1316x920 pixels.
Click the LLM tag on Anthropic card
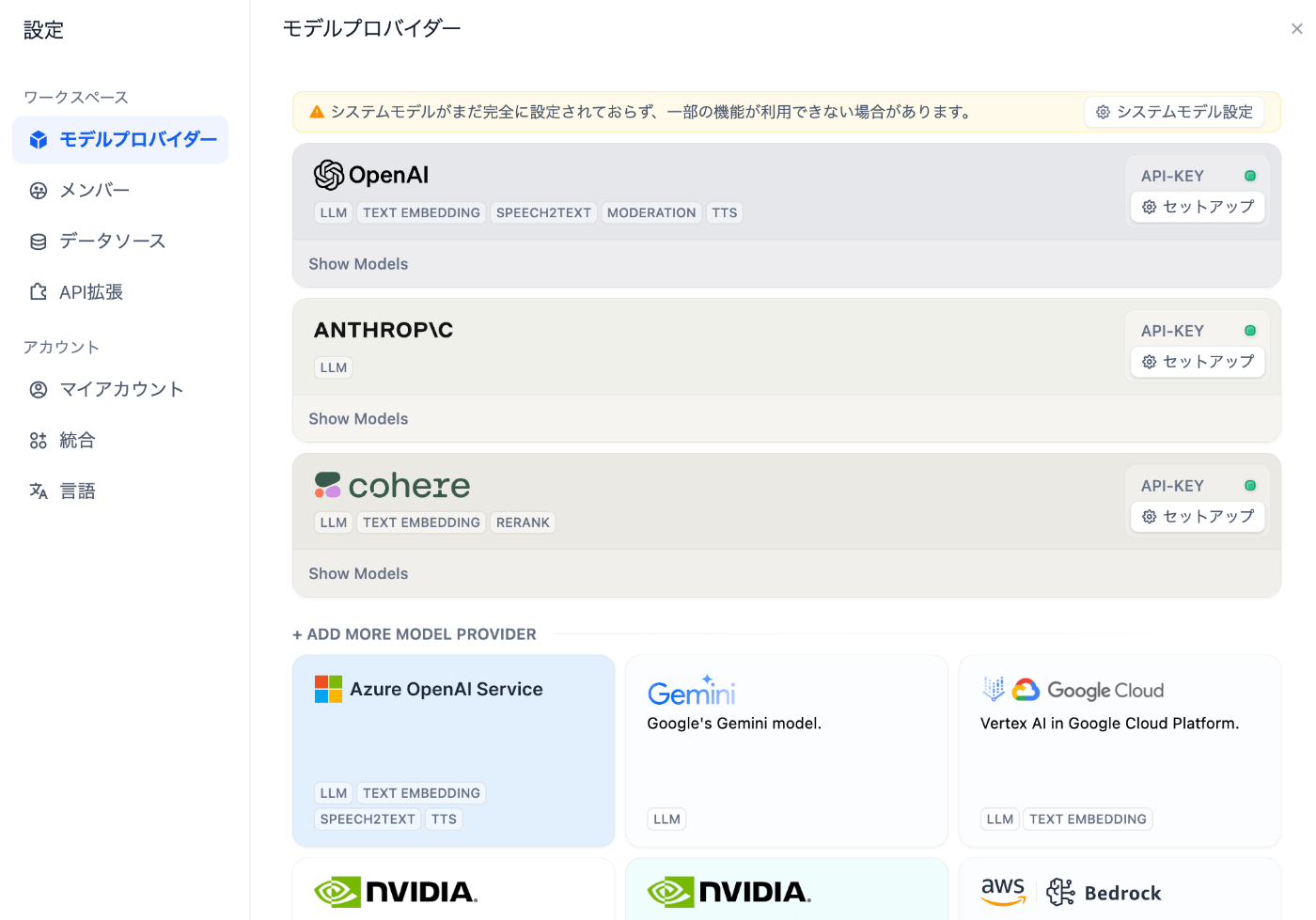click(334, 368)
